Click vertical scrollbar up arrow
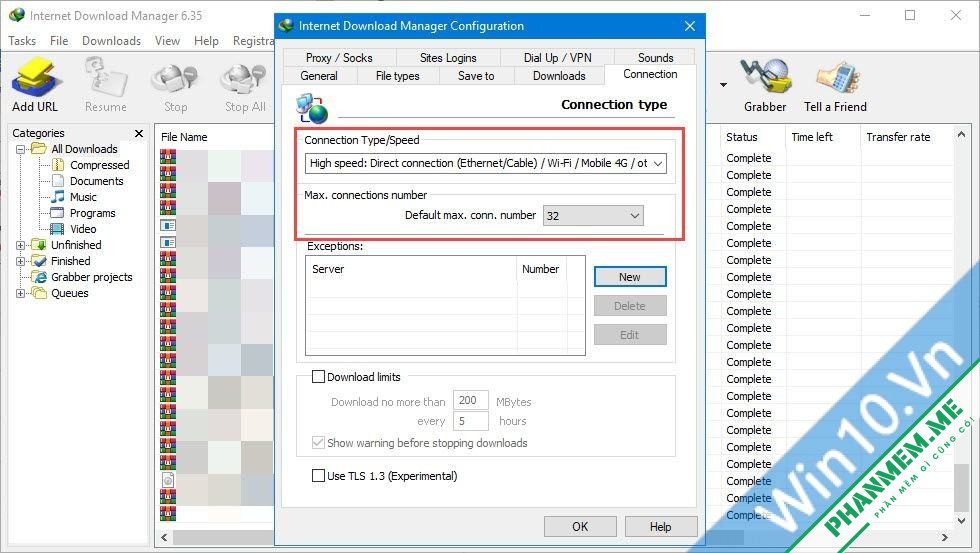Image resolution: width=980 pixels, height=553 pixels. tap(961, 134)
